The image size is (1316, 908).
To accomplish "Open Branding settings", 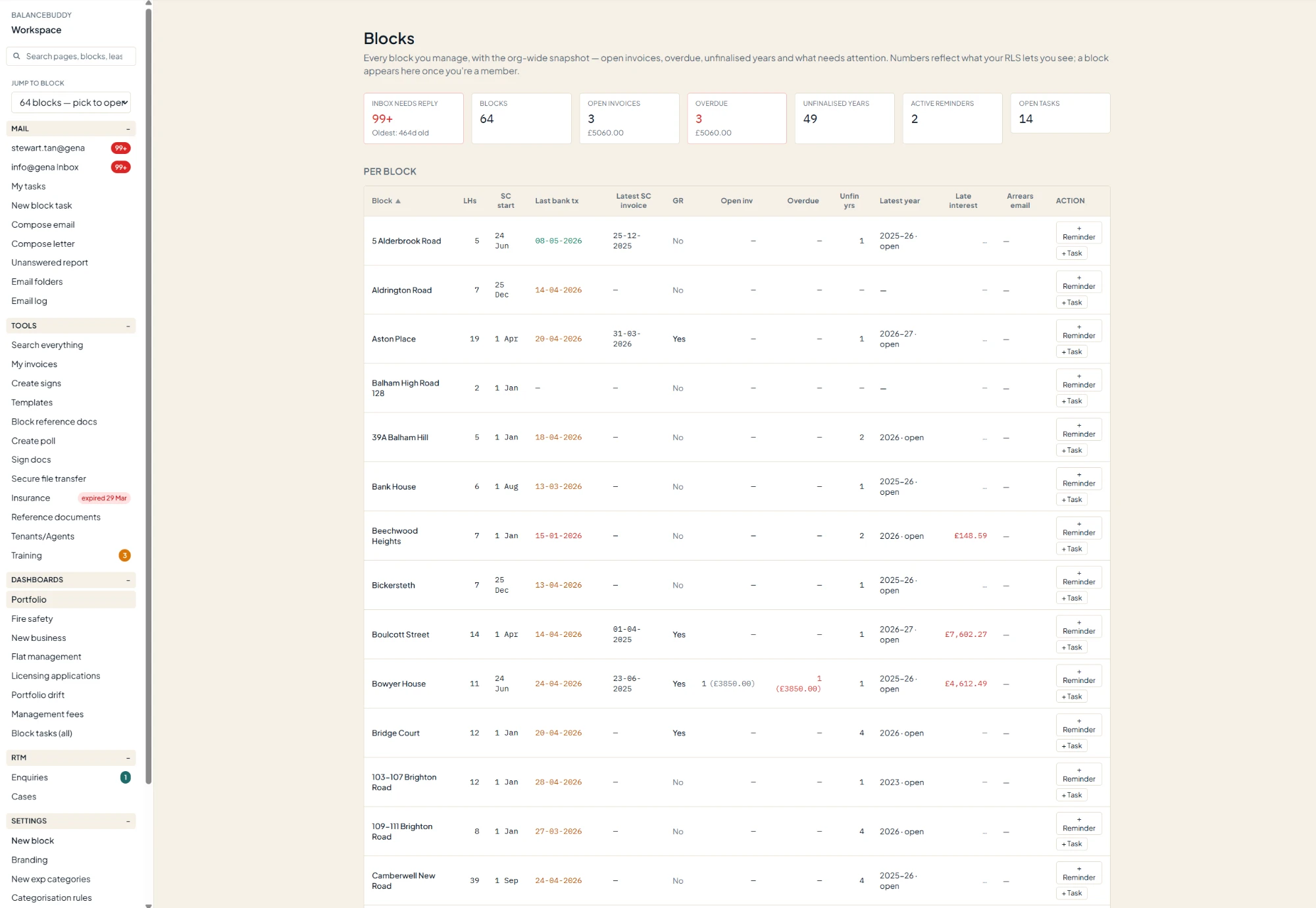I will point(29,859).
